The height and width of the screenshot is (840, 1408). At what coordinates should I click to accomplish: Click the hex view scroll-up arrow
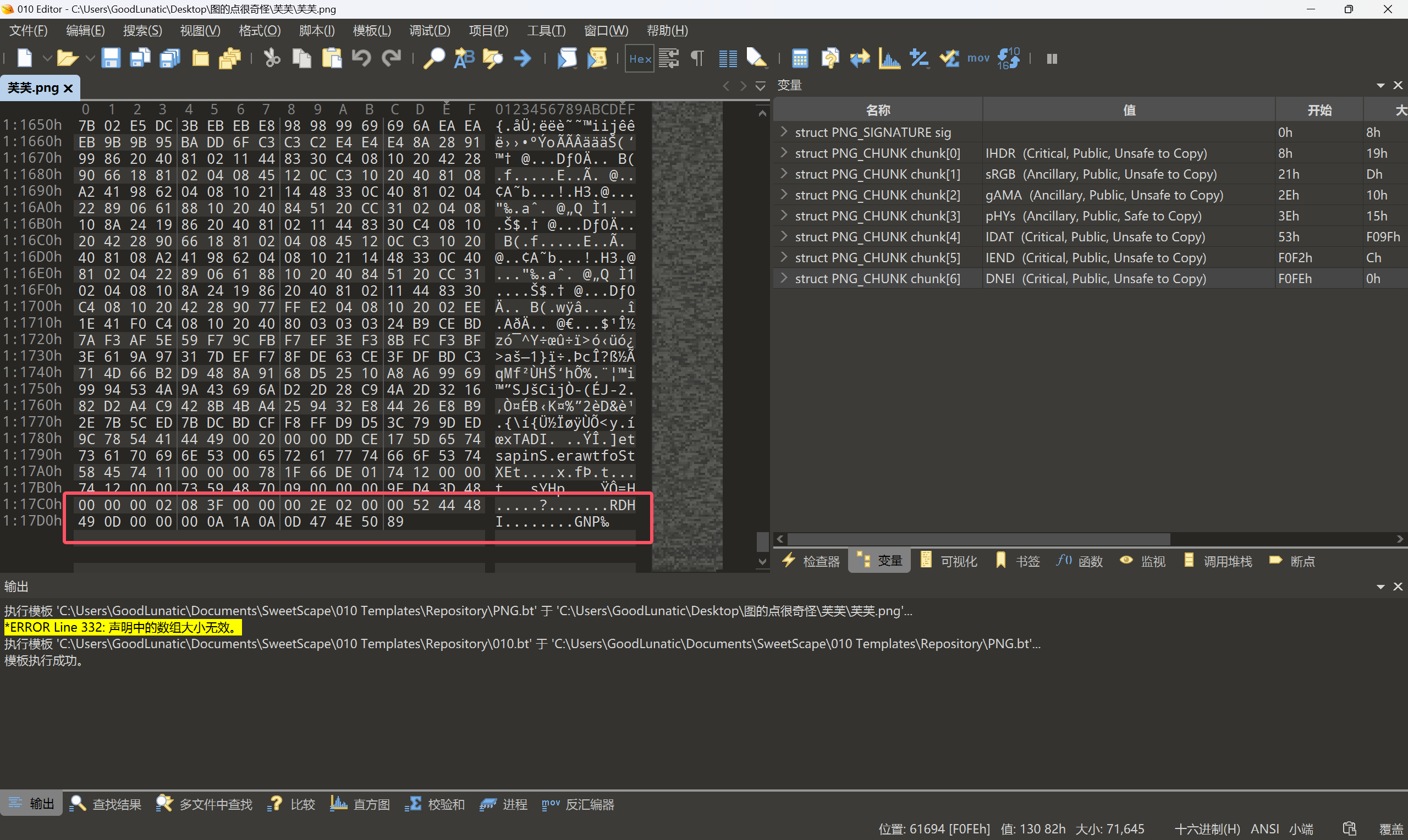coord(763,113)
